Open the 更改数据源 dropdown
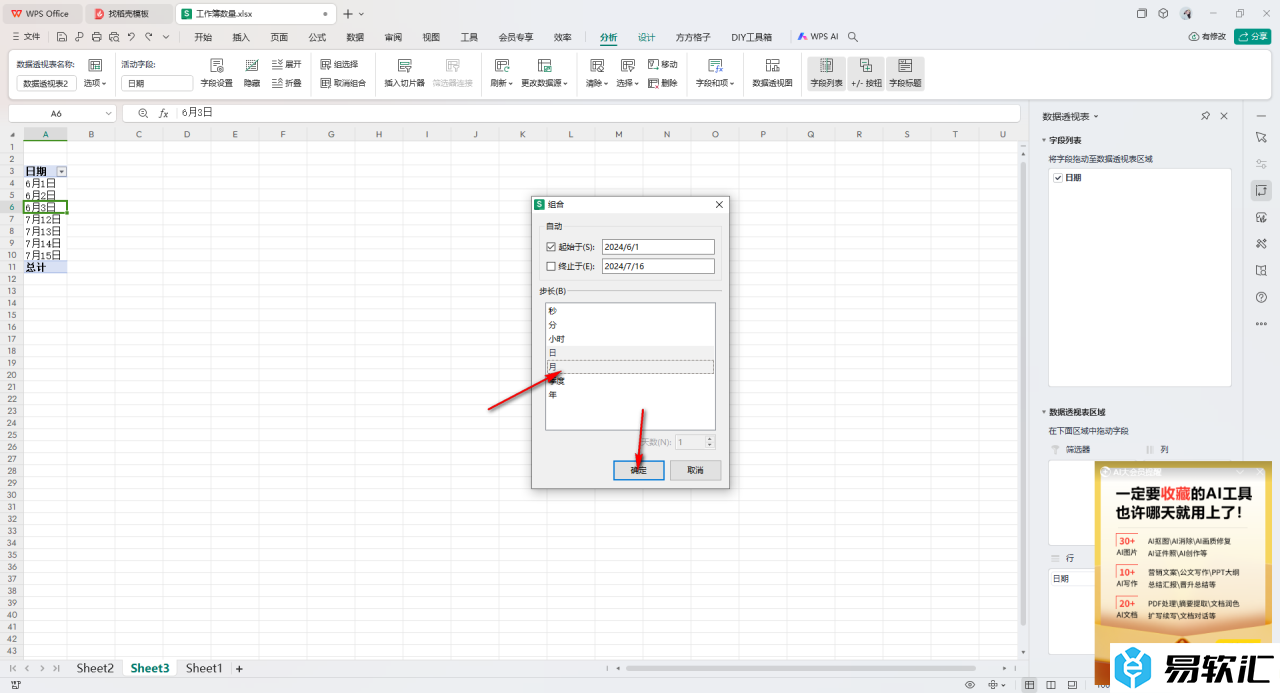 pyautogui.click(x=544, y=83)
